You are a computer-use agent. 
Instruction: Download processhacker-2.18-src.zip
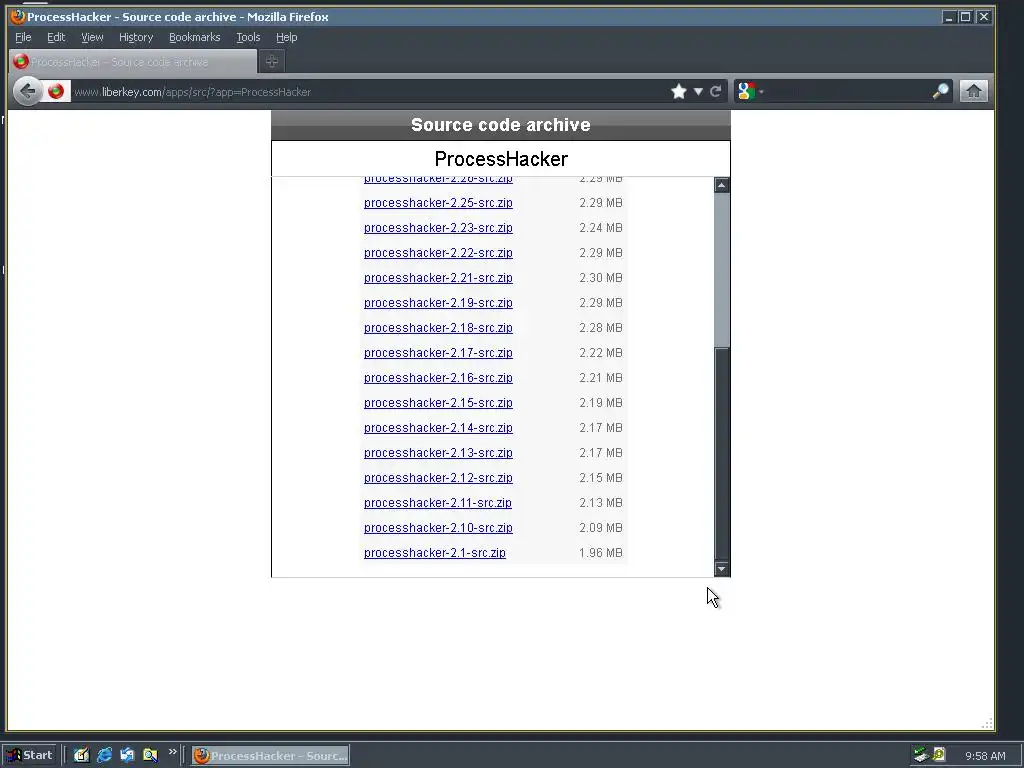(x=438, y=328)
